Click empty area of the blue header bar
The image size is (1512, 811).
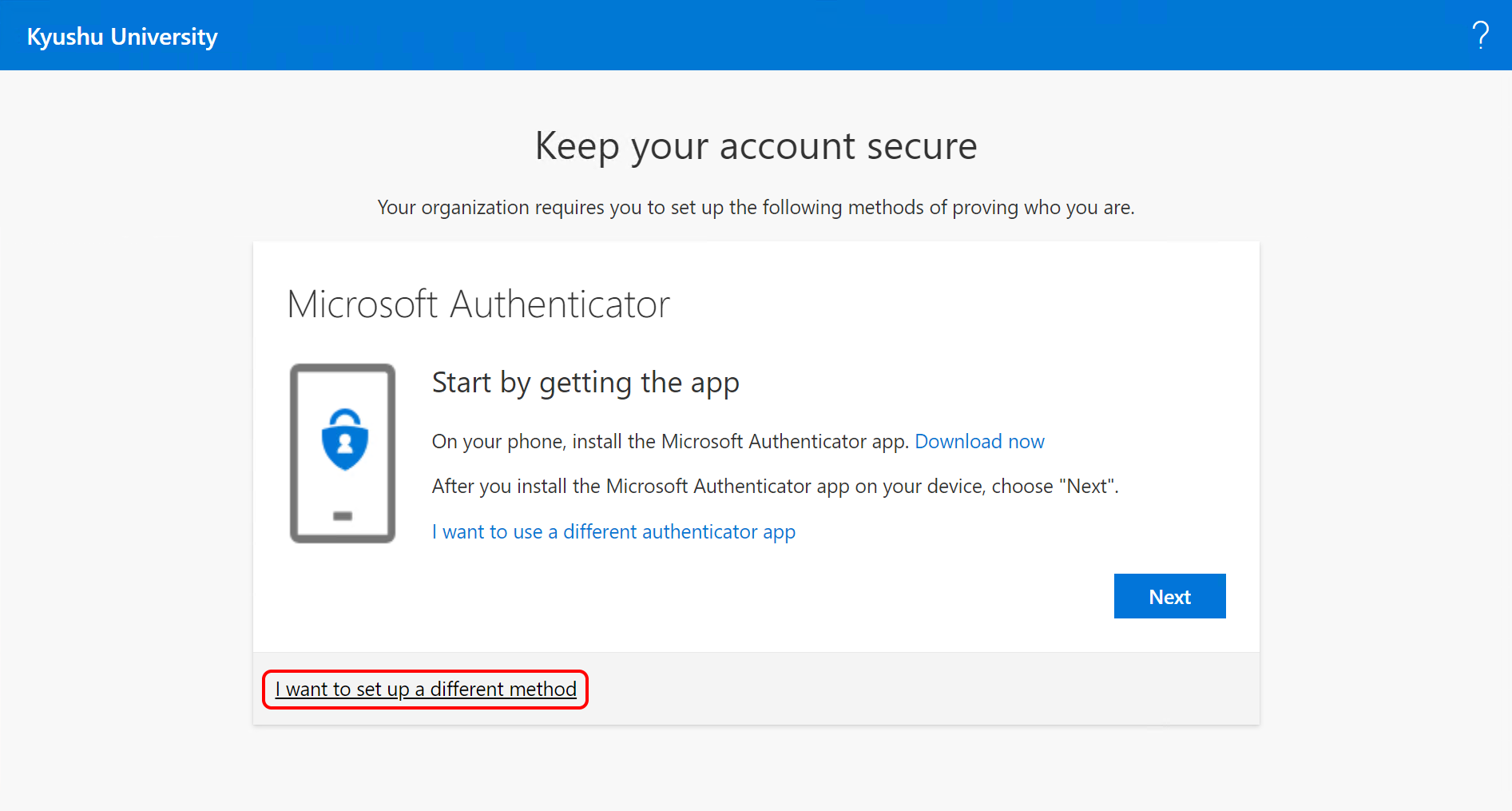pyautogui.click(x=799, y=35)
